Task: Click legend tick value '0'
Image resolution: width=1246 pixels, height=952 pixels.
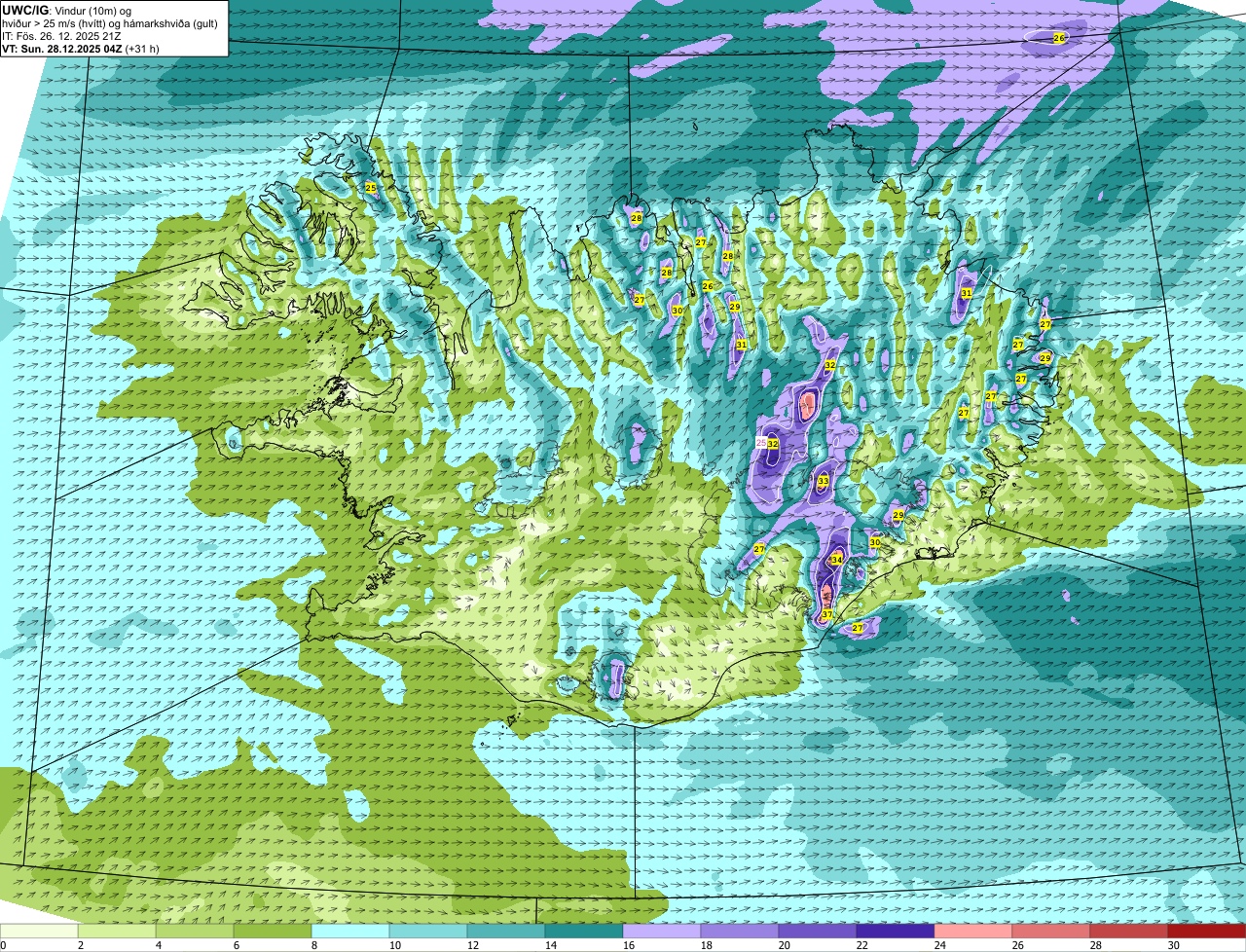Action: coord(3,945)
